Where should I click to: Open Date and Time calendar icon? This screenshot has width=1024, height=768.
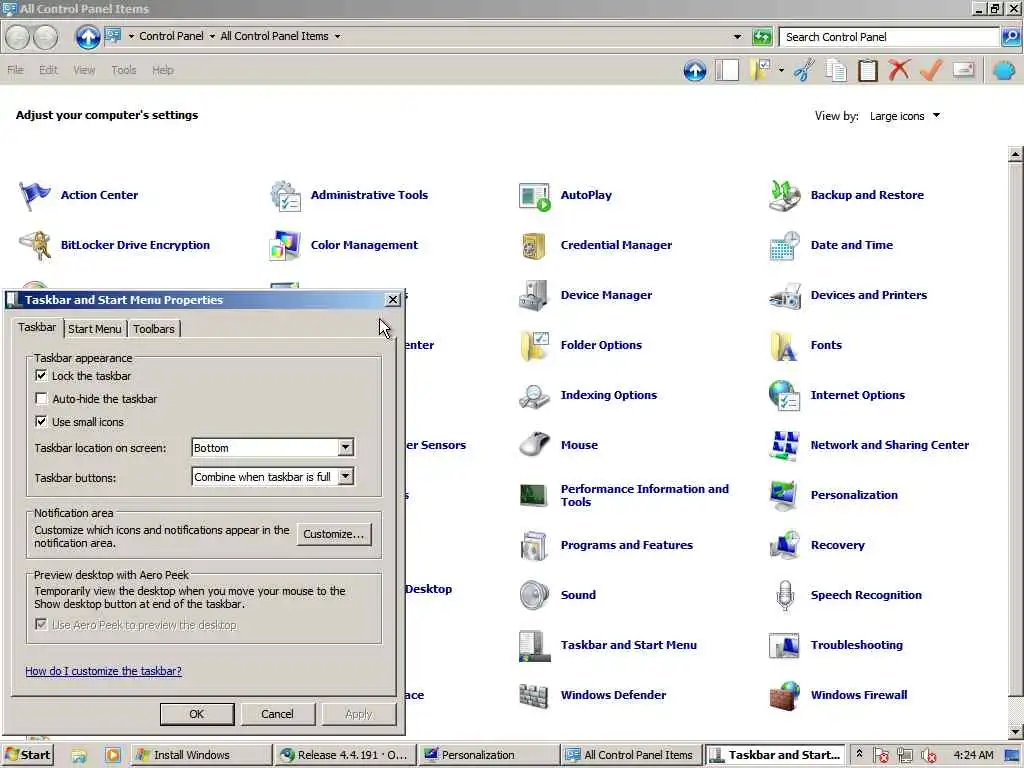784,246
